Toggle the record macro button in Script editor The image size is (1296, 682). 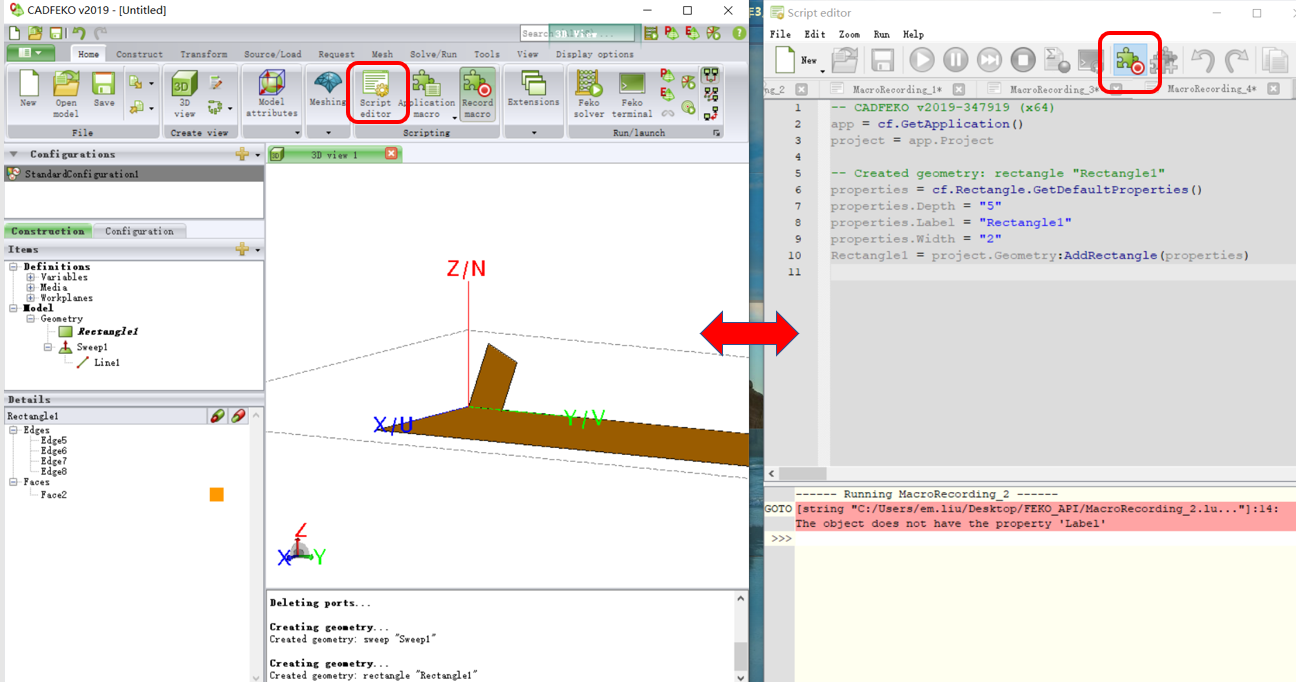(1130, 60)
